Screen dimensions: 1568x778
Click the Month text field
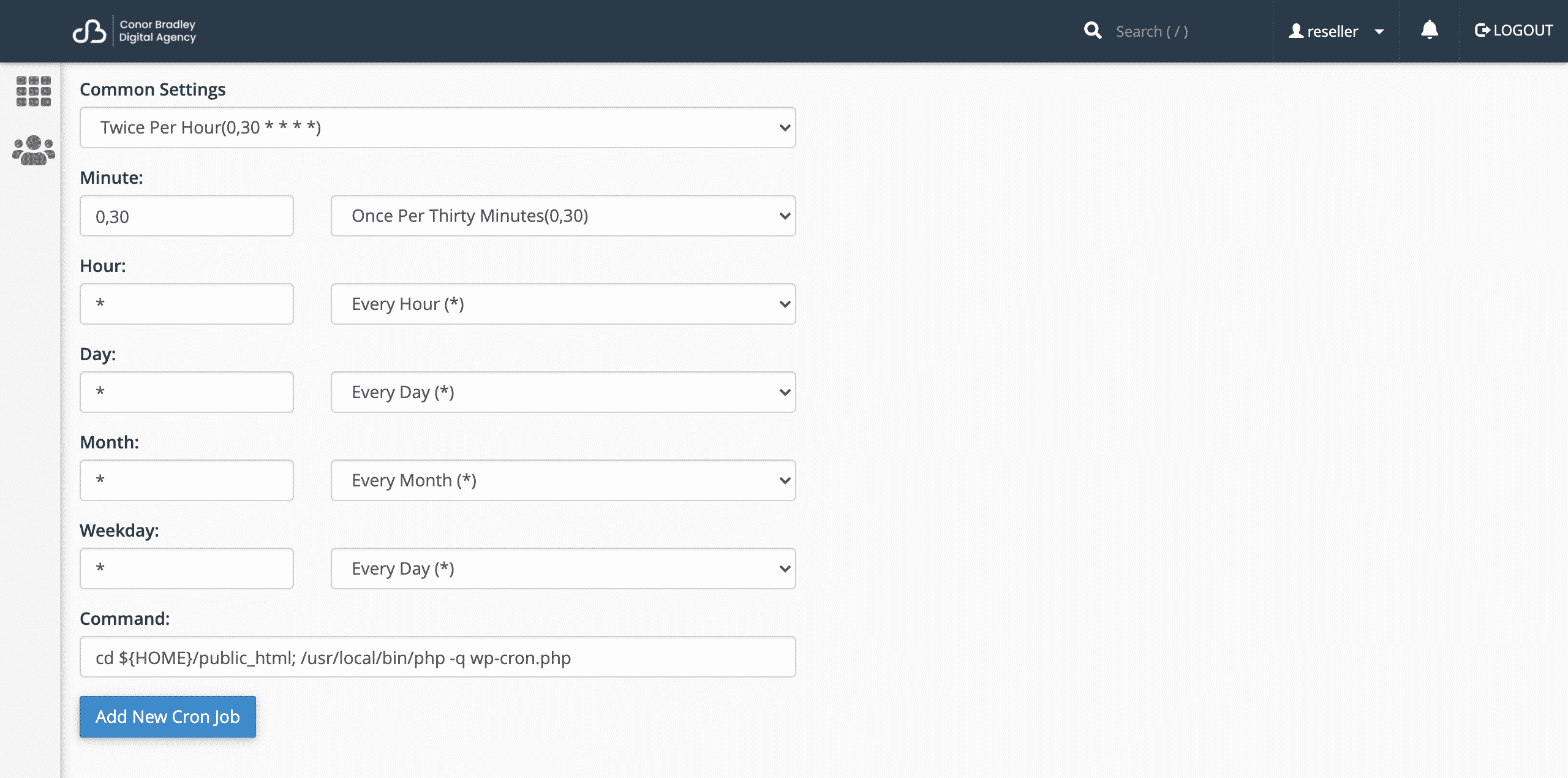pos(187,480)
